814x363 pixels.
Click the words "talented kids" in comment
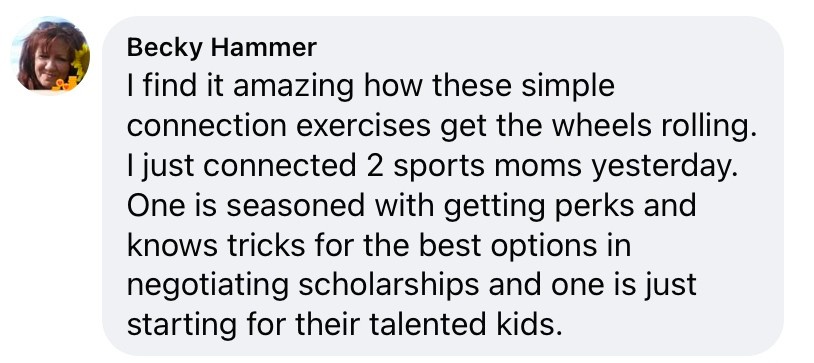(466, 326)
